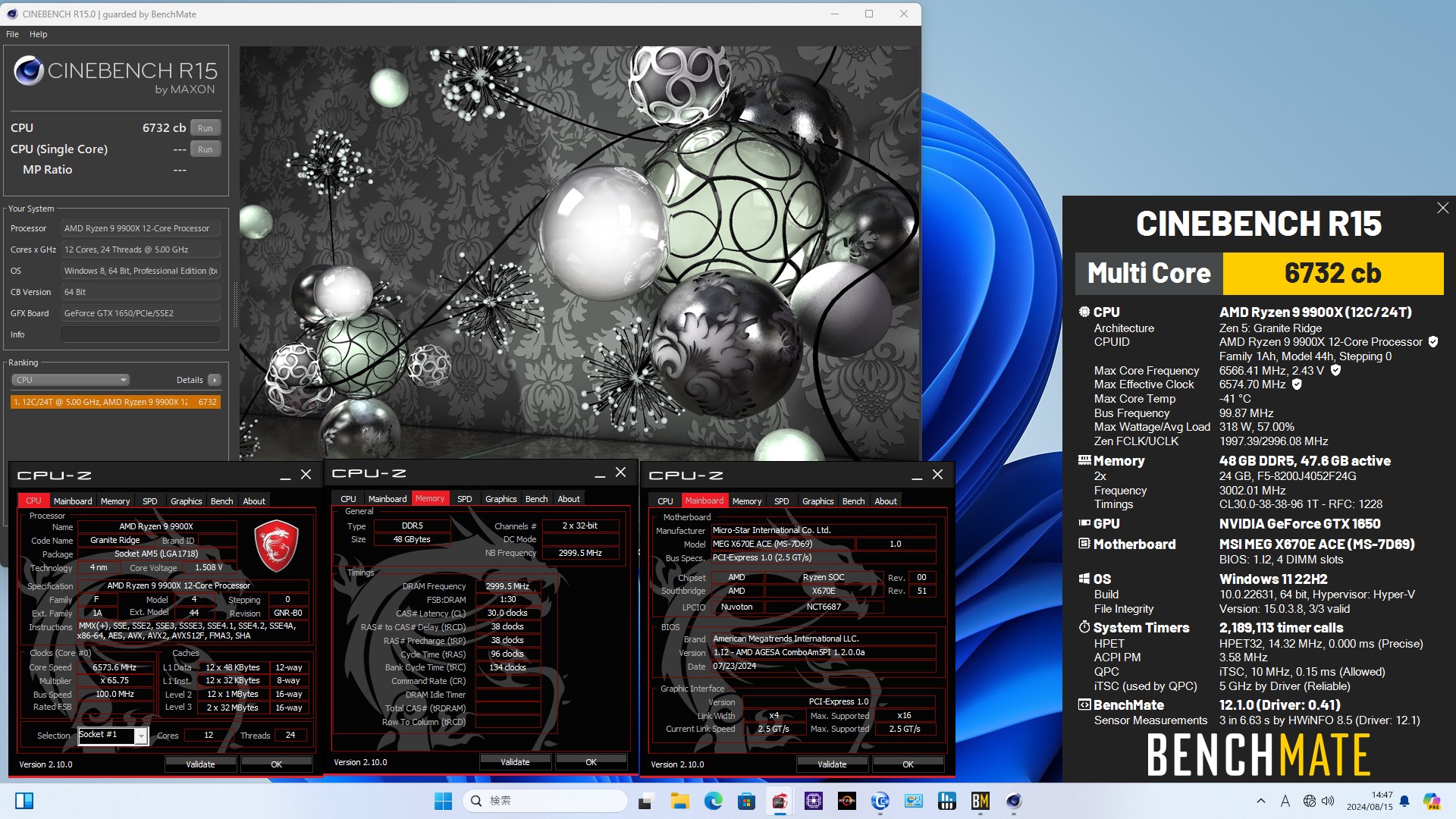This screenshot has width=1456, height=819.
Task: Run the Cinebench CPU multi-core test
Action: click(x=206, y=128)
